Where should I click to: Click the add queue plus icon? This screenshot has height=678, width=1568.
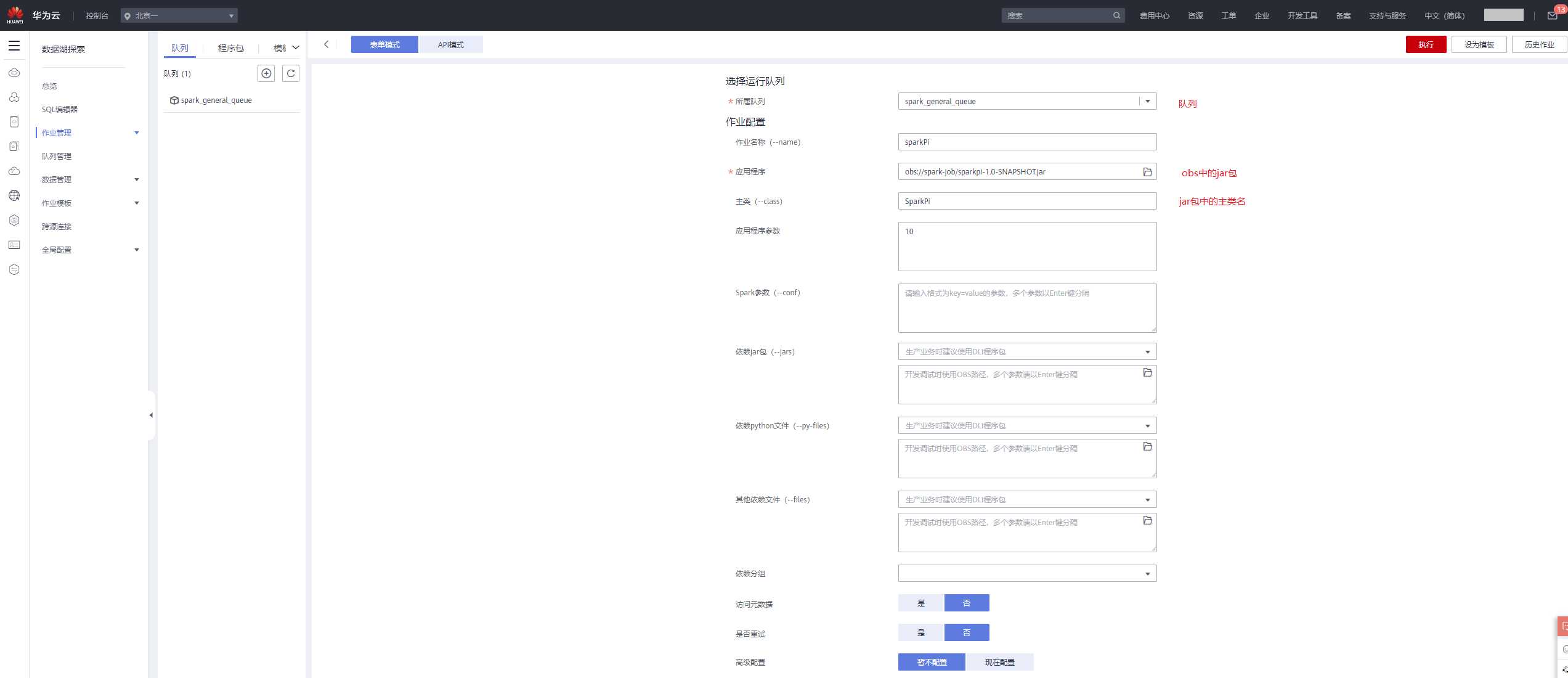click(266, 73)
